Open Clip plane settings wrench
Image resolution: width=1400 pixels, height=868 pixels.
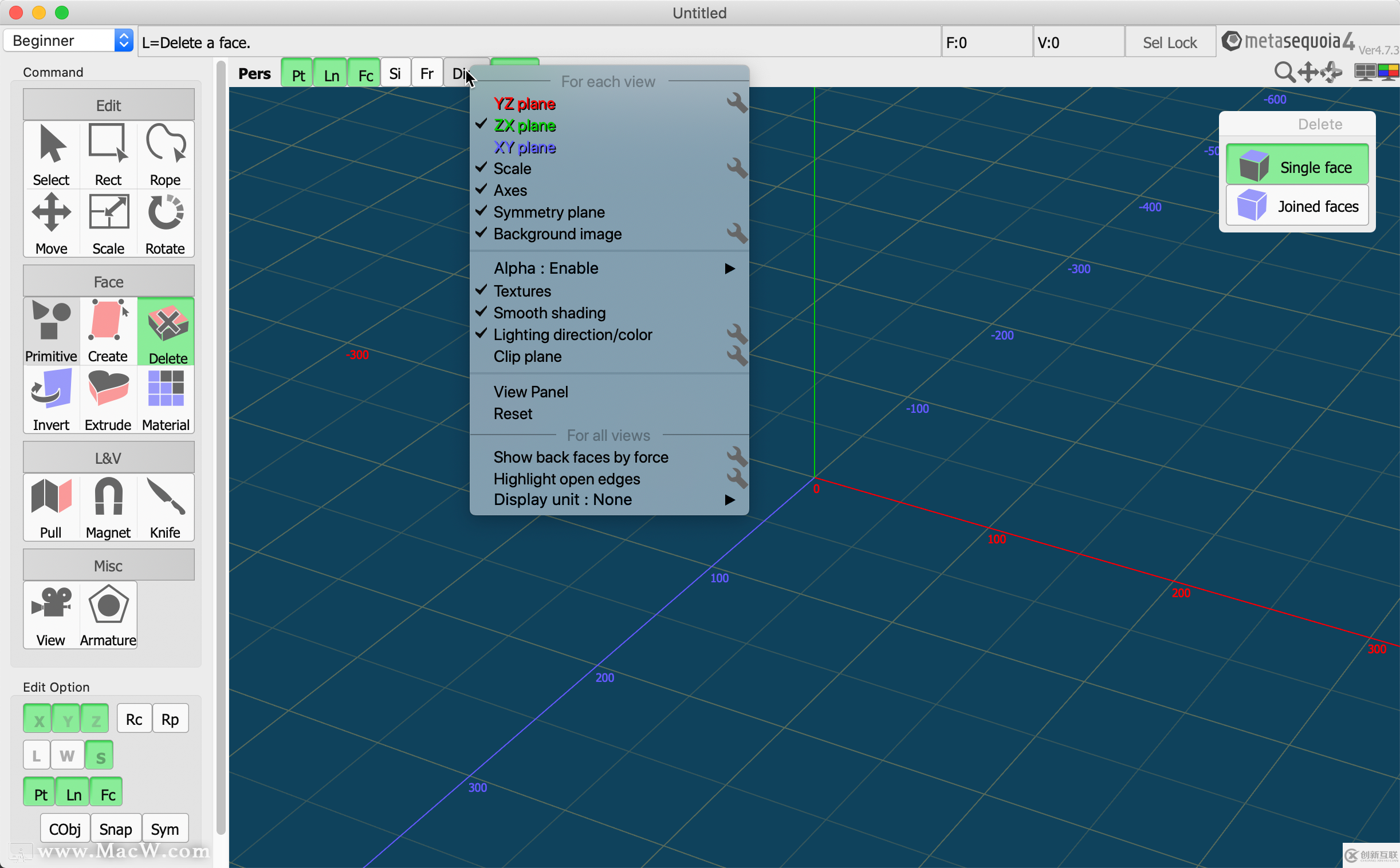(737, 356)
